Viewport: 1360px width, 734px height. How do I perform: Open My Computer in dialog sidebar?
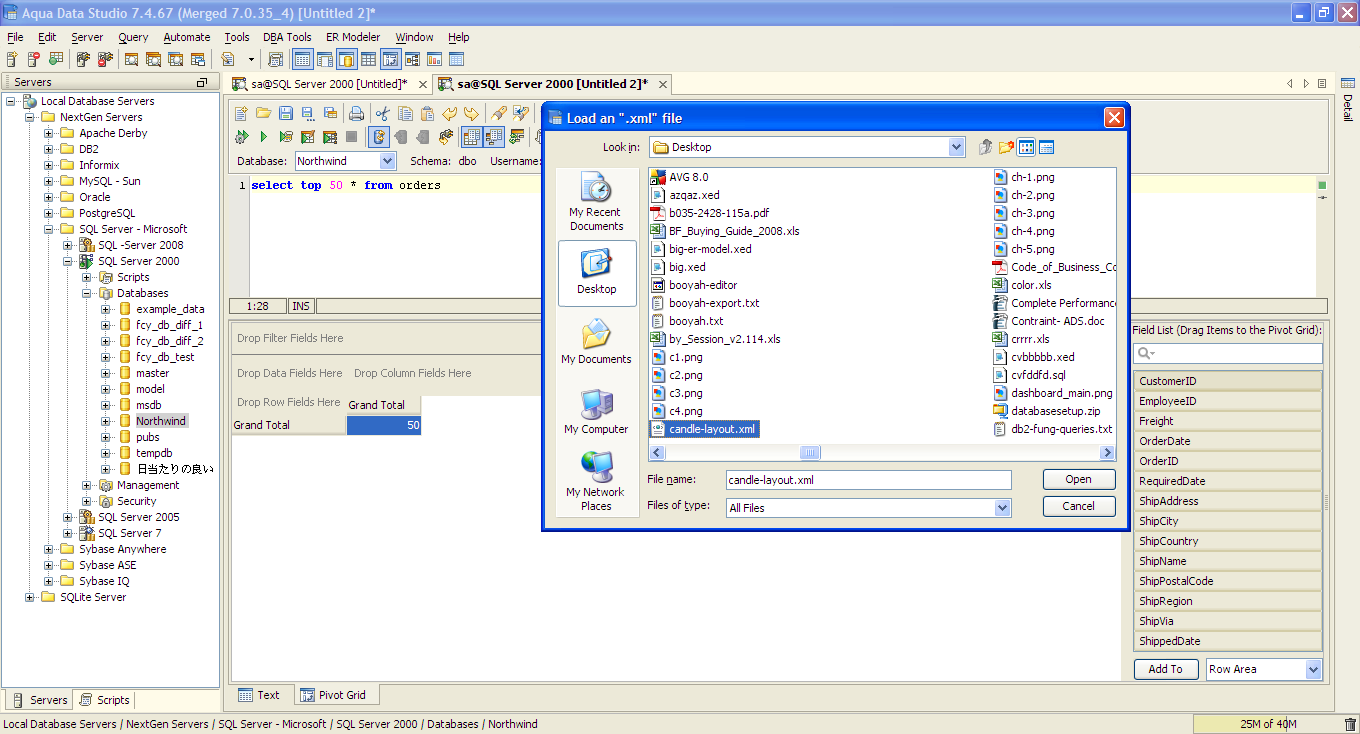596,412
